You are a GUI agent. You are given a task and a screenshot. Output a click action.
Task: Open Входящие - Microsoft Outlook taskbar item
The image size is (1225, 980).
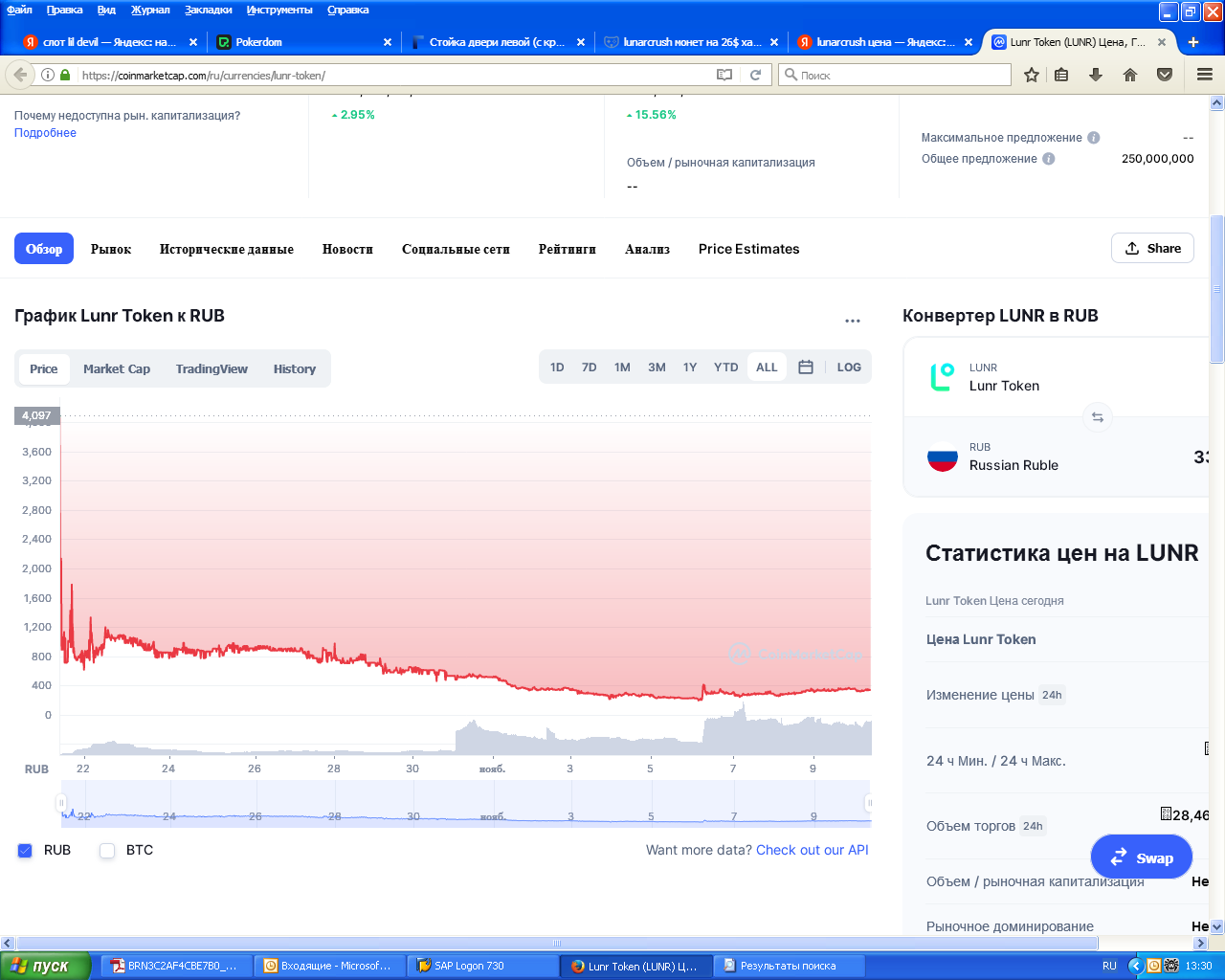point(327,966)
